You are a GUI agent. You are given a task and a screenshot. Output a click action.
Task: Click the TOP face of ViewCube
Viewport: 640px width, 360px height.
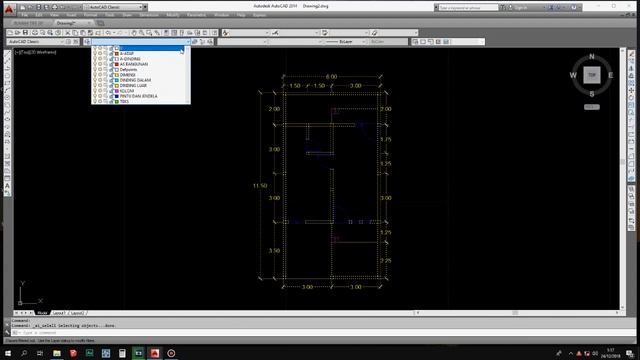point(592,75)
